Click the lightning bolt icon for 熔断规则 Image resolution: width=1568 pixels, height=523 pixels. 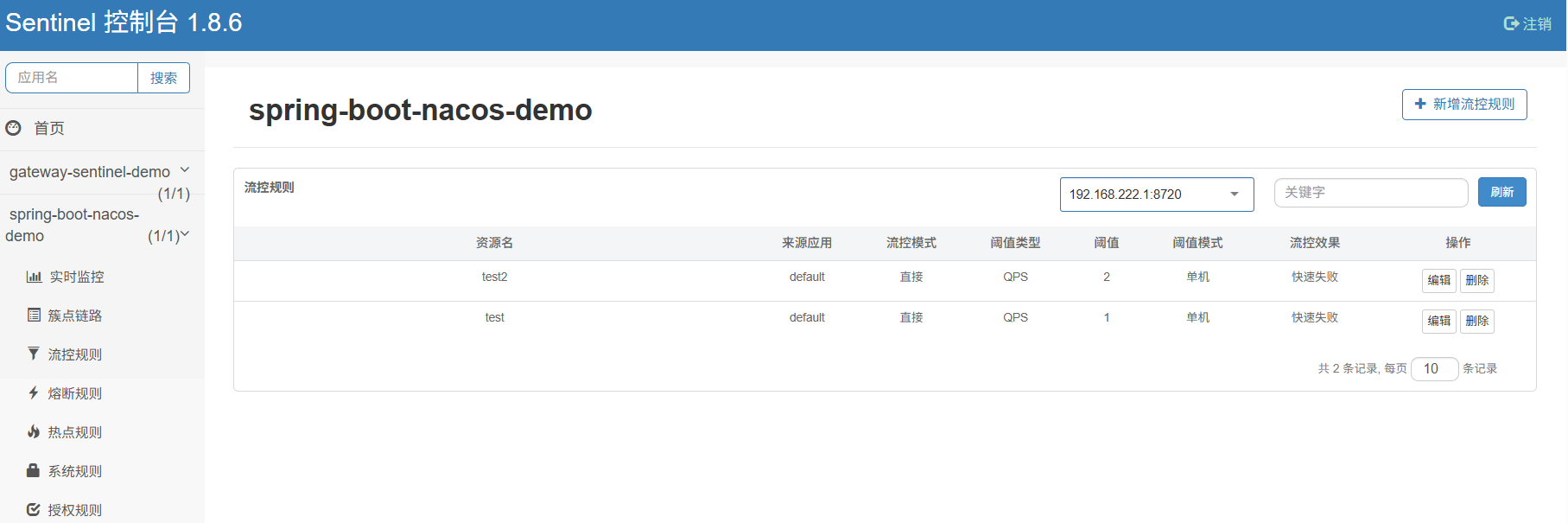(x=33, y=392)
